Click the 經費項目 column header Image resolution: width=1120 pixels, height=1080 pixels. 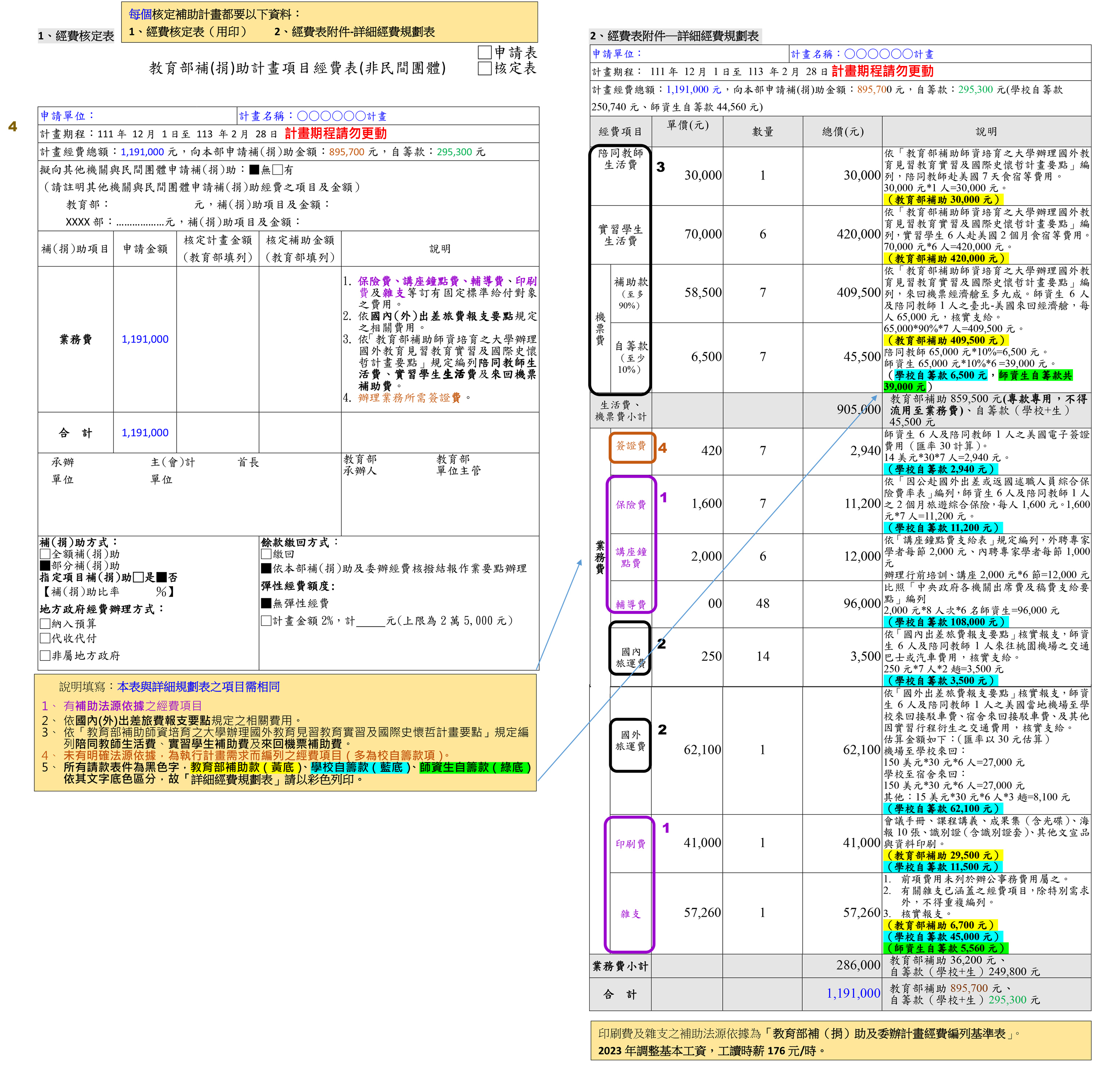tap(620, 132)
